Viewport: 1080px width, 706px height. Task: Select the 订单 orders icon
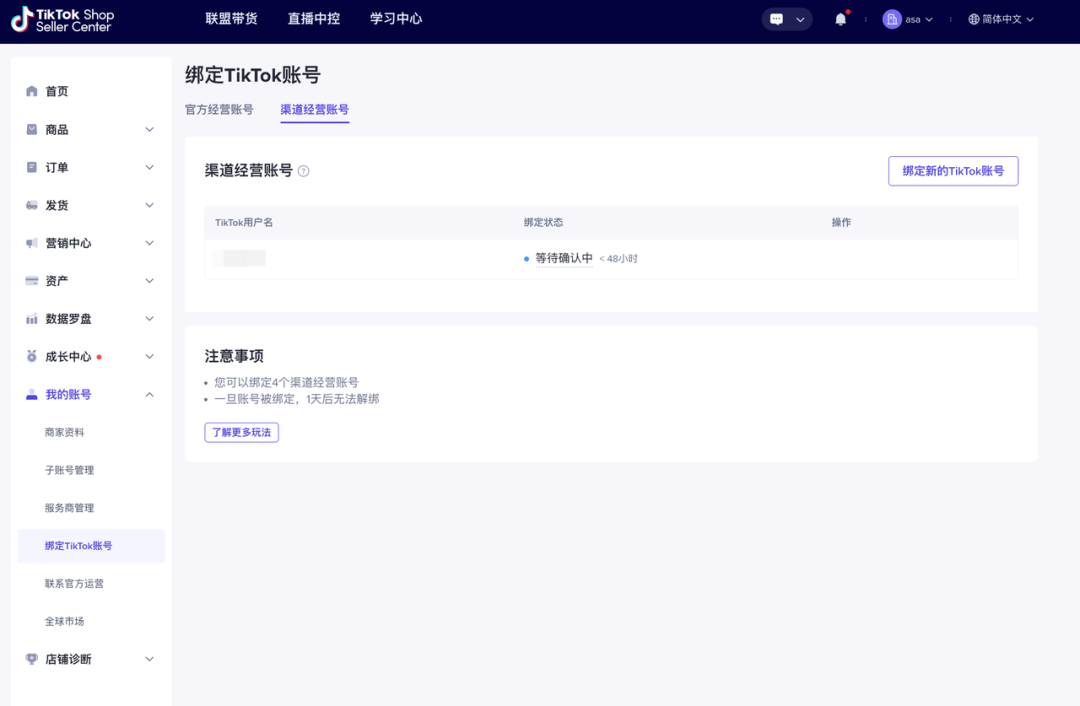[x=31, y=167]
